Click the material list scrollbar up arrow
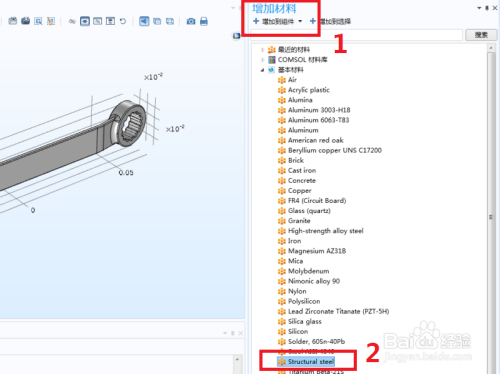The width and height of the screenshot is (500, 374). (x=491, y=48)
